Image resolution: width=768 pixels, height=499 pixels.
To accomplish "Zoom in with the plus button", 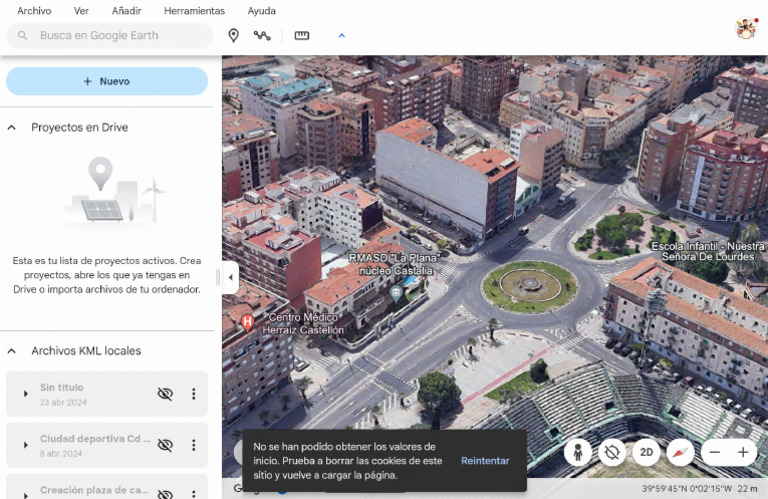I will click(743, 452).
